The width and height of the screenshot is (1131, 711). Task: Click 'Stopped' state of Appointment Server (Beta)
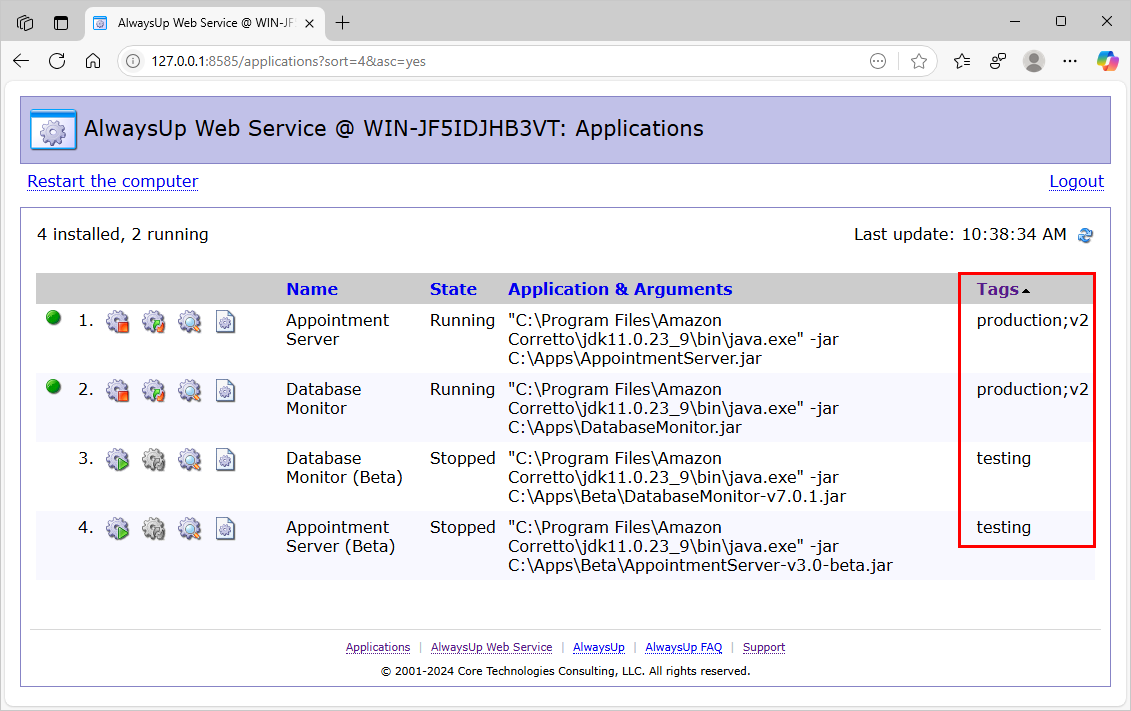pyautogui.click(x=462, y=528)
